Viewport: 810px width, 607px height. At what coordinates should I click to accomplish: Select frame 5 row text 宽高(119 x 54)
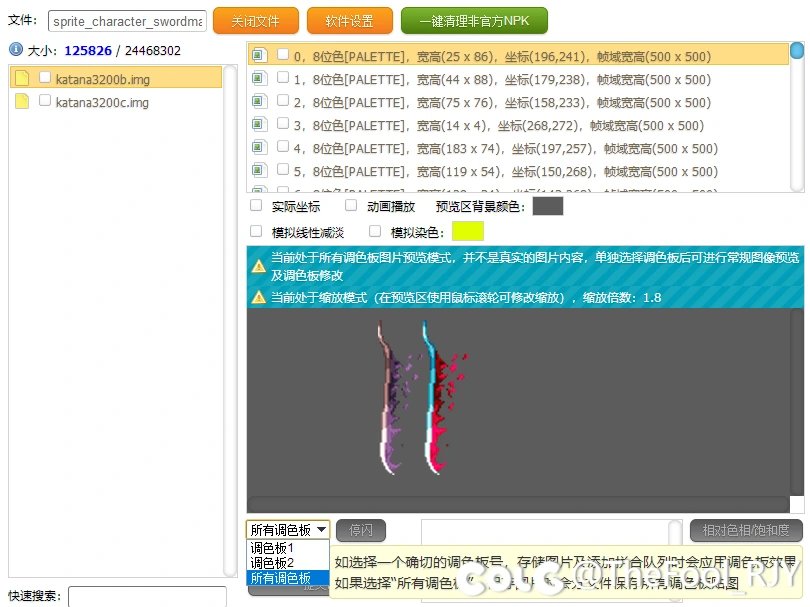coord(461,171)
